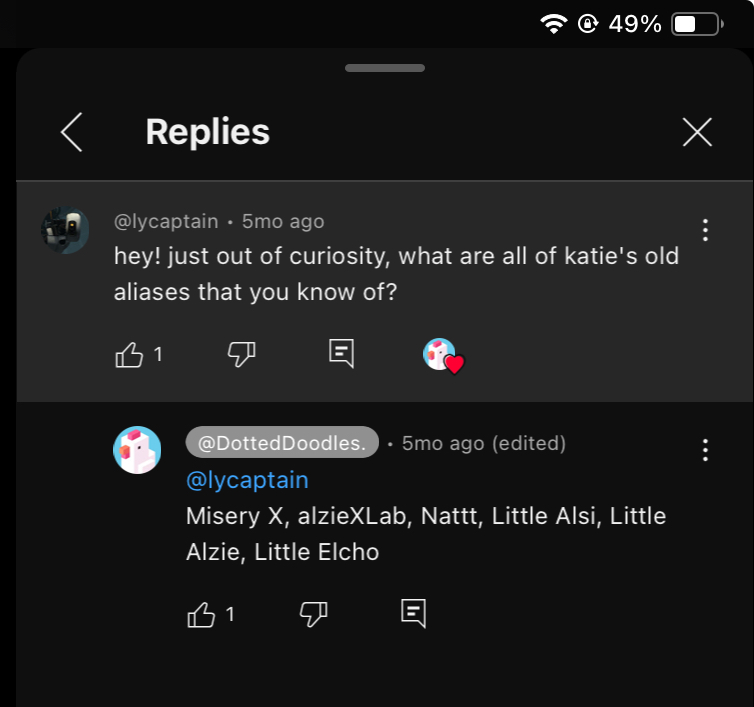Go back using the left arrow
This screenshot has width=754, height=707.
pyautogui.click(x=72, y=132)
